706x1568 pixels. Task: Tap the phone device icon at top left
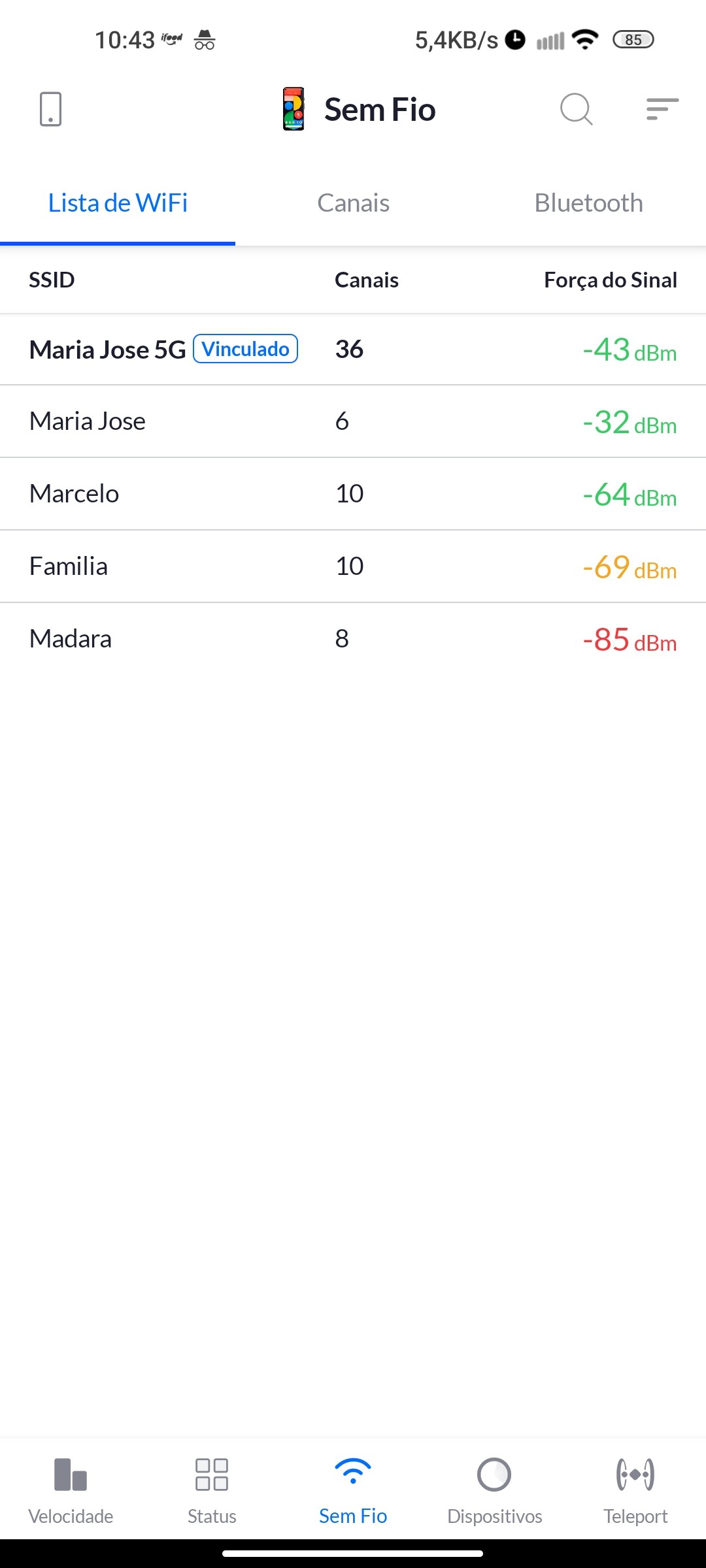pos(50,109)
